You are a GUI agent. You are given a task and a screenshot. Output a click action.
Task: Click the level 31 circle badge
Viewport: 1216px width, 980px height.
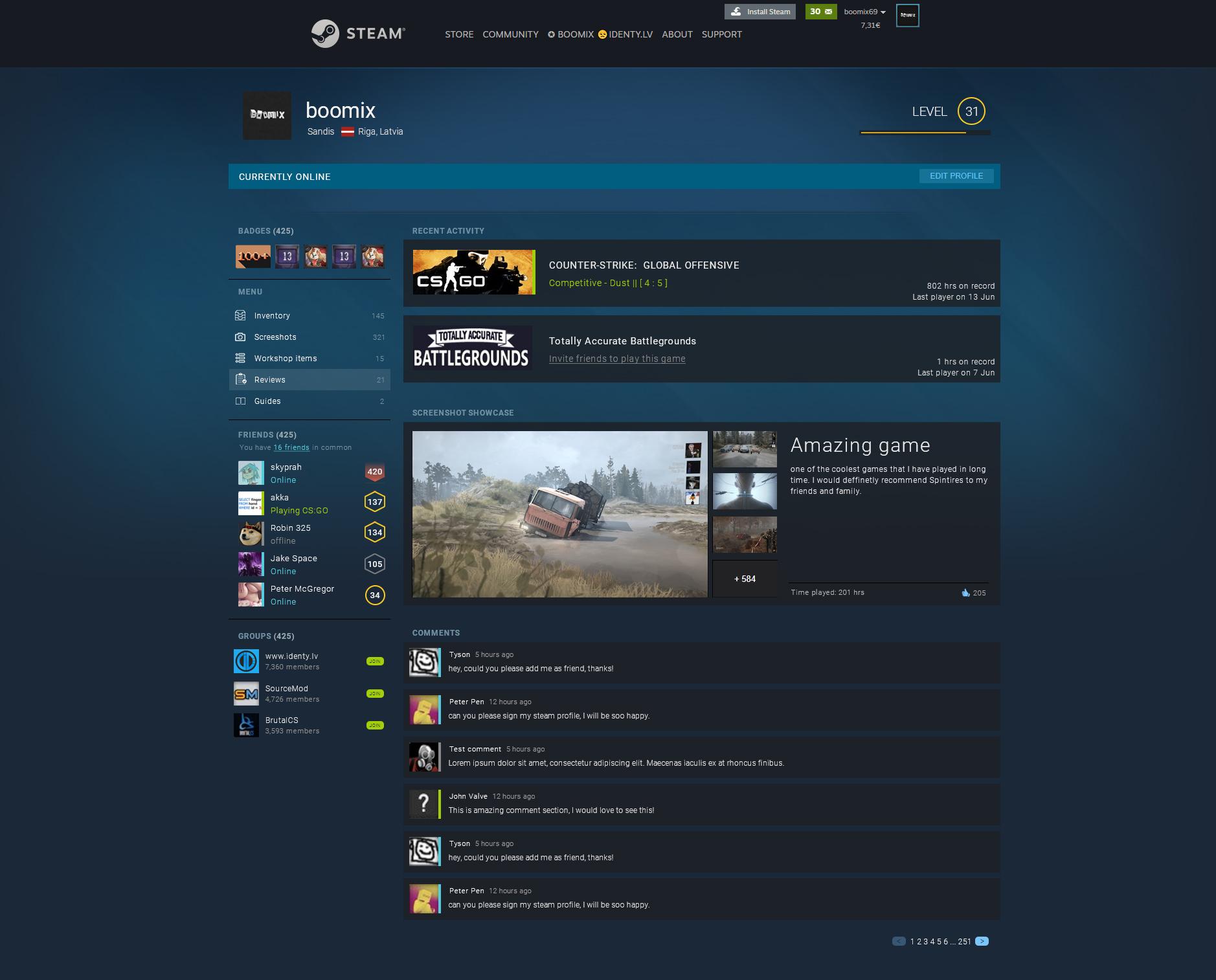971,111
